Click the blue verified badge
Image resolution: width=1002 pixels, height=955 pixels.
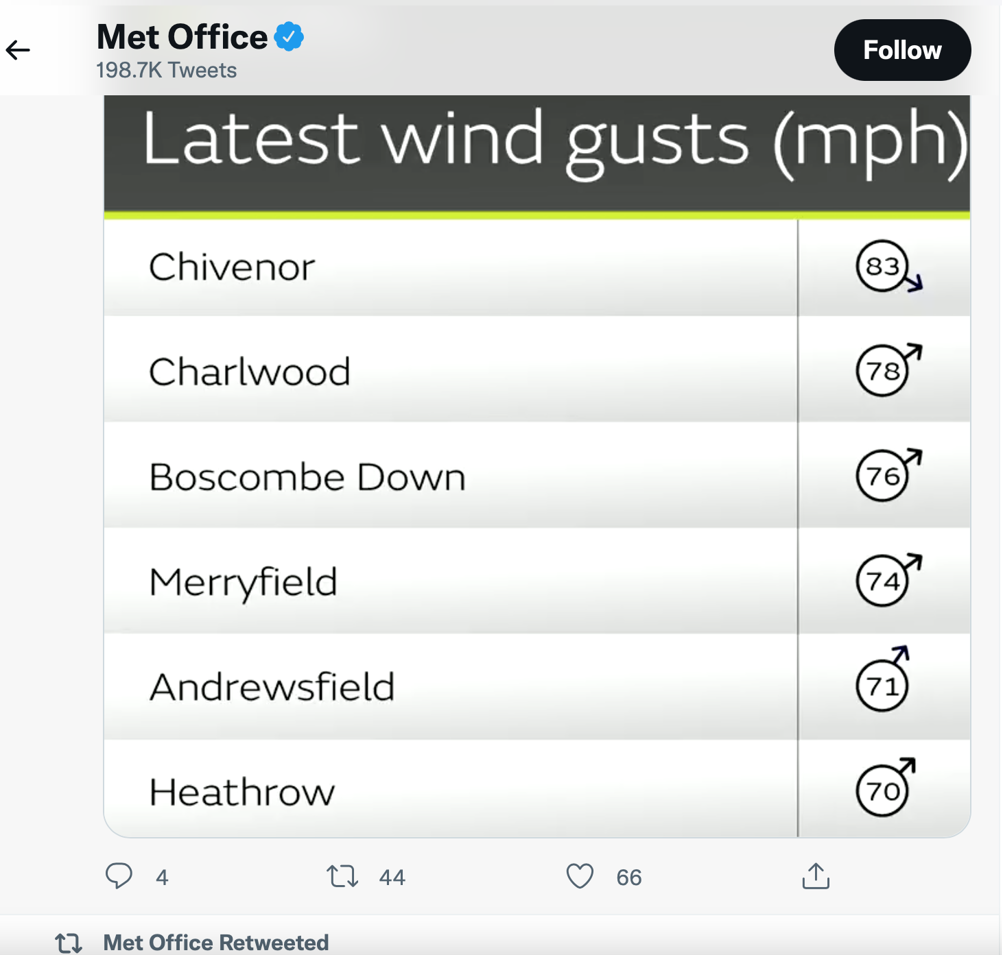pos(289,36)
